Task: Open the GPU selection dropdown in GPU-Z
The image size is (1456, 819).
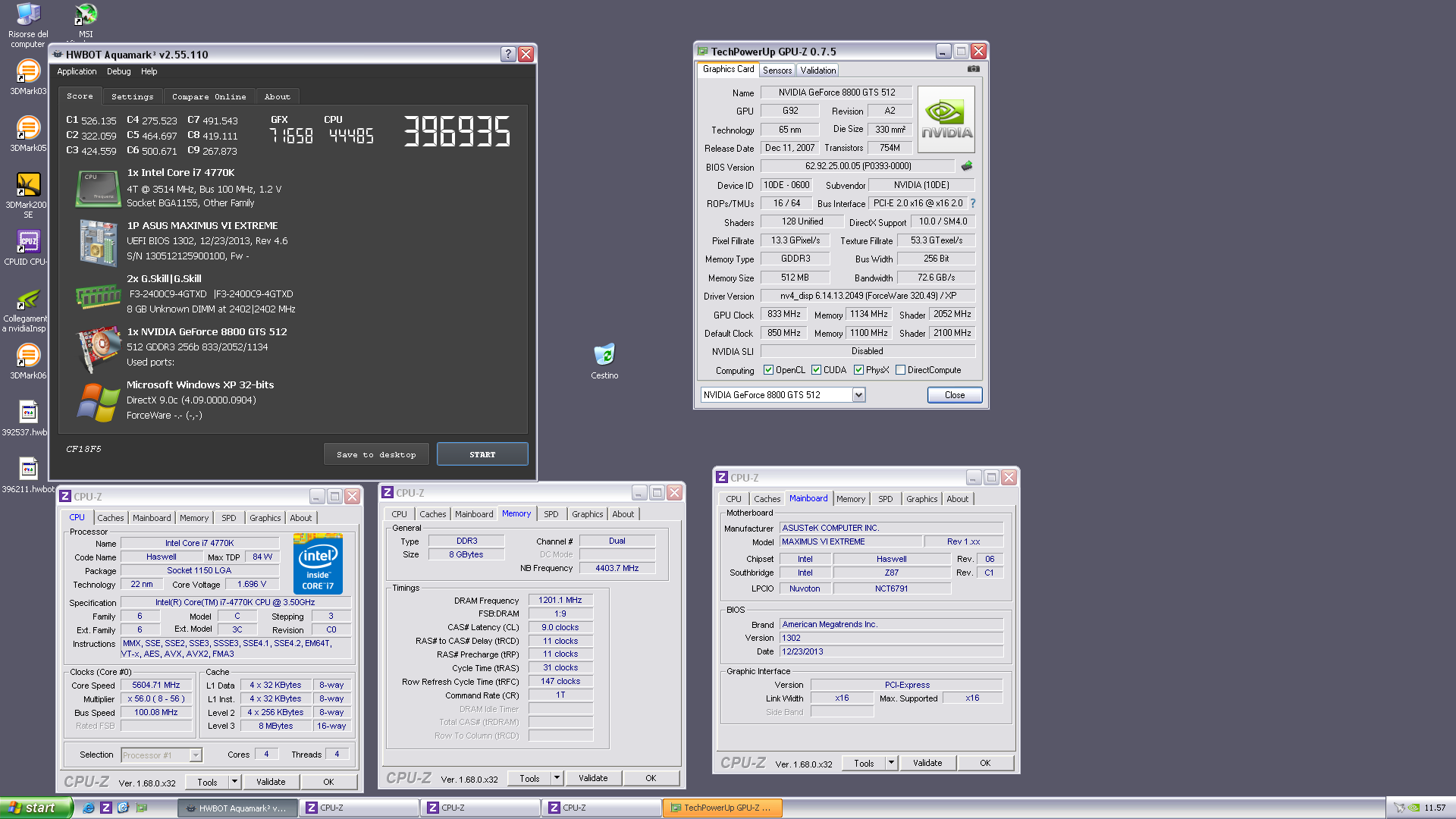Action: coord(858,395)
